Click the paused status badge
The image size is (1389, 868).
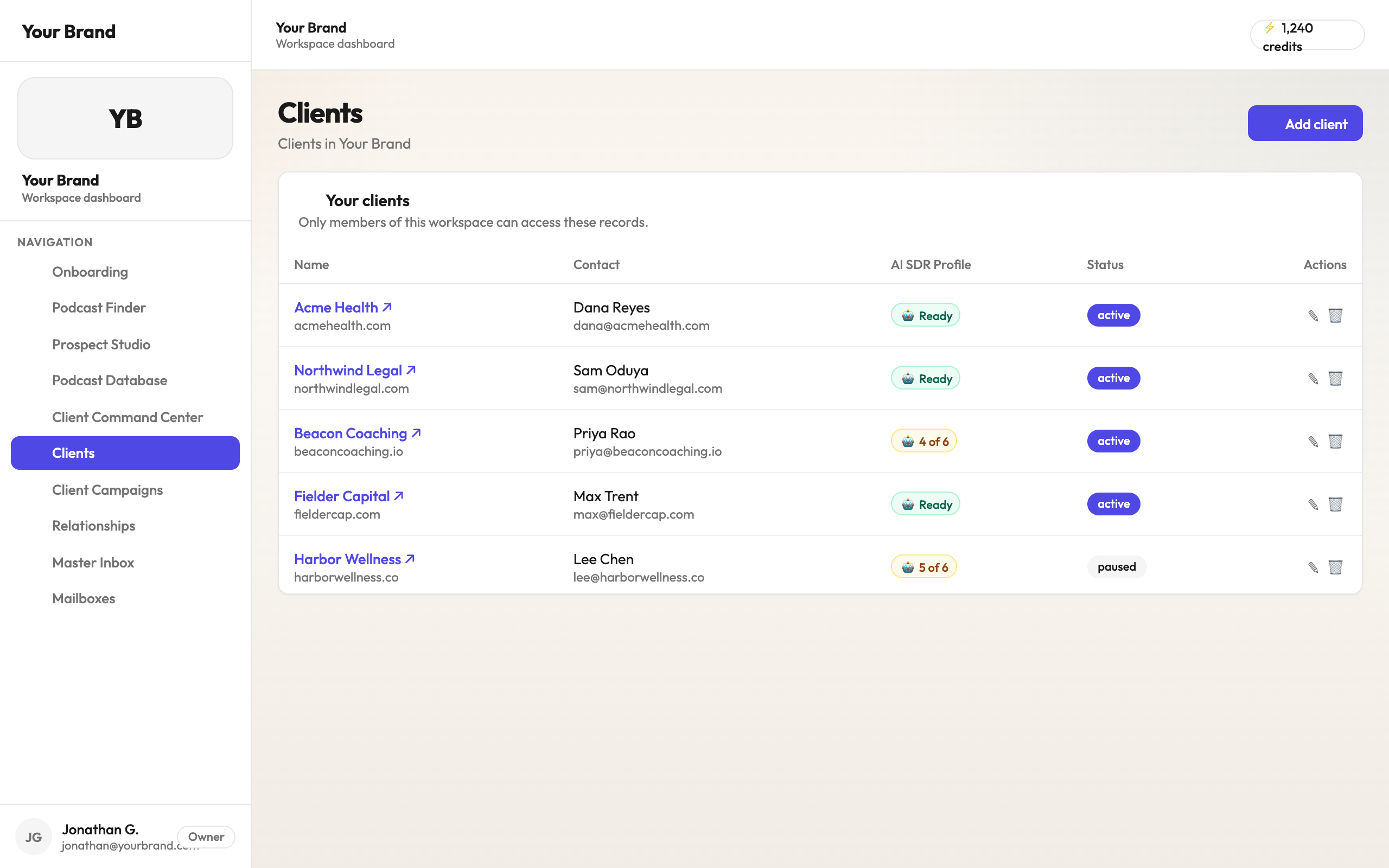coord(1117,566)
